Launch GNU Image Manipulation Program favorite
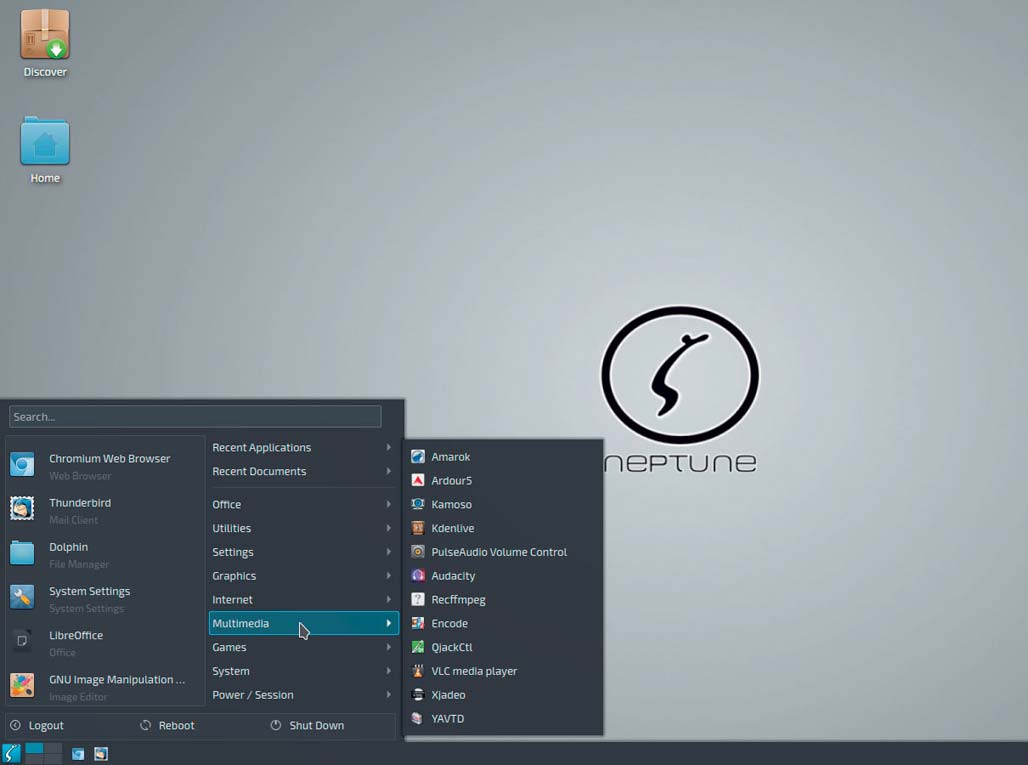Viewport: 1028px width, 765px height. [x=105, y=687]
